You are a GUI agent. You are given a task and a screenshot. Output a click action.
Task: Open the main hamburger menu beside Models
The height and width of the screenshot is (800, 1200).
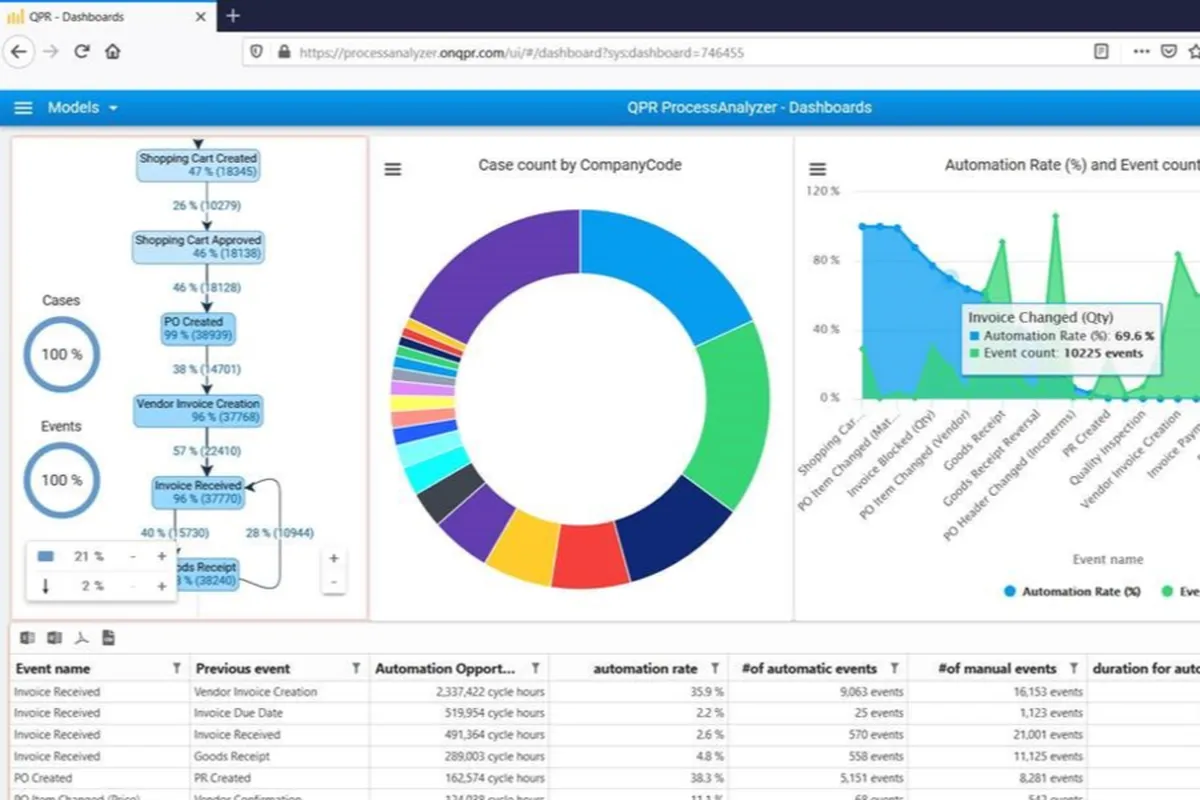[x=23, y=108]
